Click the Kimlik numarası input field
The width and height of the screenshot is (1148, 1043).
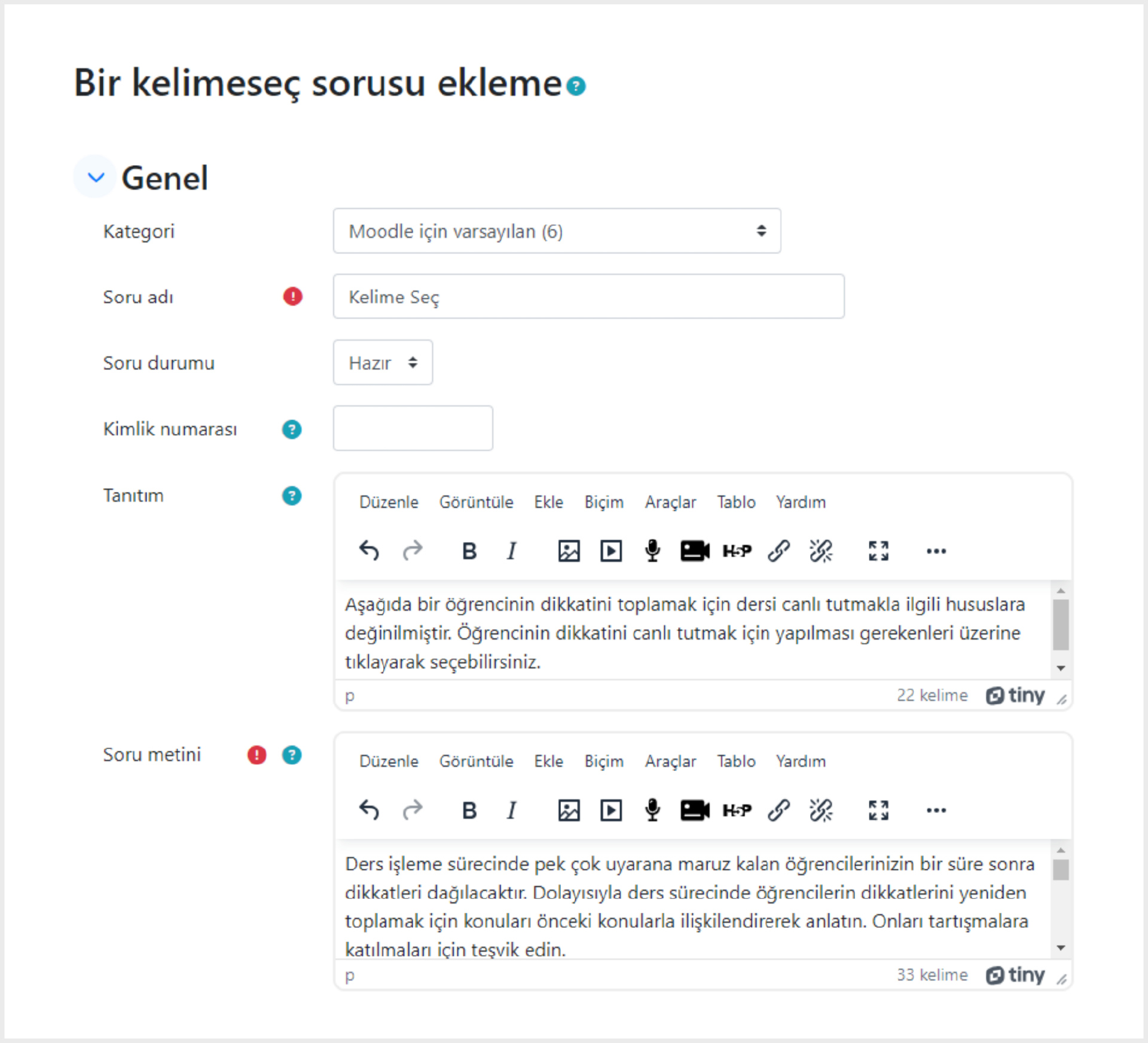413,428
